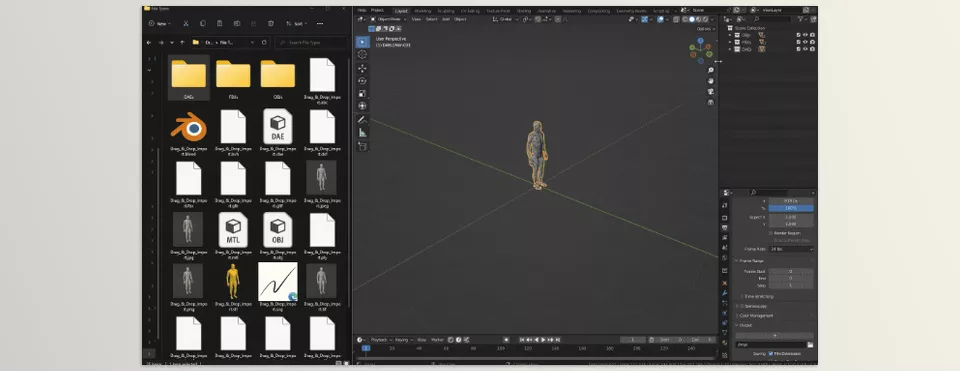
Task: Open the viewport Options dropdown
Action: pyautogui.click(x=705, y=29)
